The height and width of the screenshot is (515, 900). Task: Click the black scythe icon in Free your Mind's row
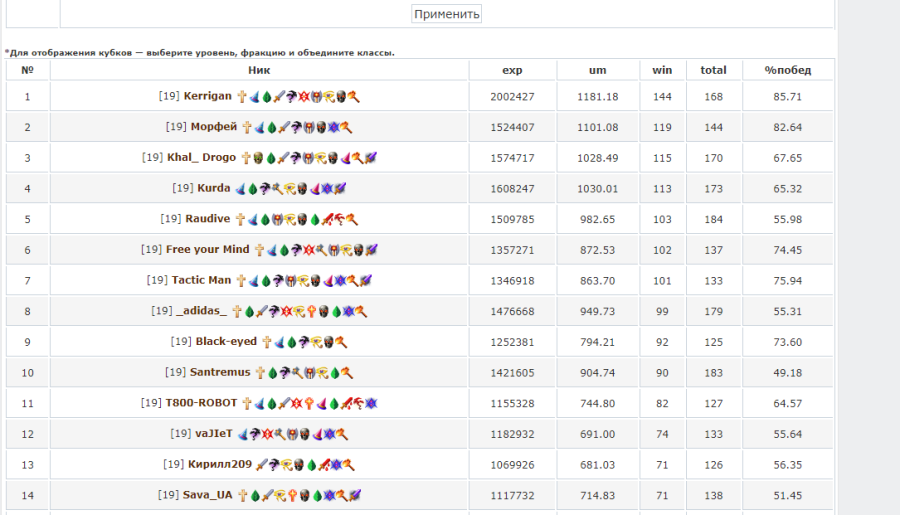(297, 250)
